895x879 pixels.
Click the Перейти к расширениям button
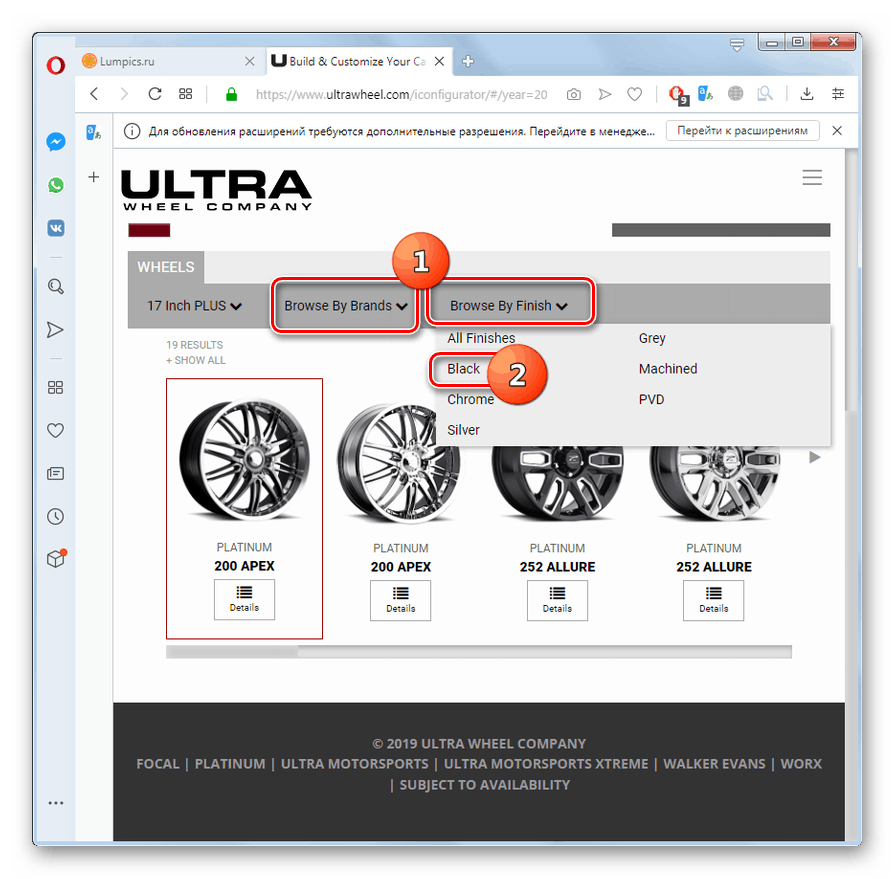tap(742, 130)
